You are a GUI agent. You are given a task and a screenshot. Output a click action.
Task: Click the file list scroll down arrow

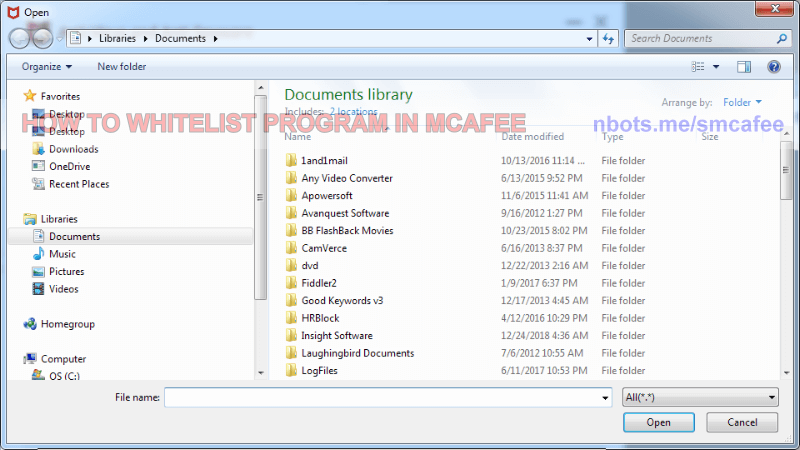pyautogui.click(x=786, y=373)
